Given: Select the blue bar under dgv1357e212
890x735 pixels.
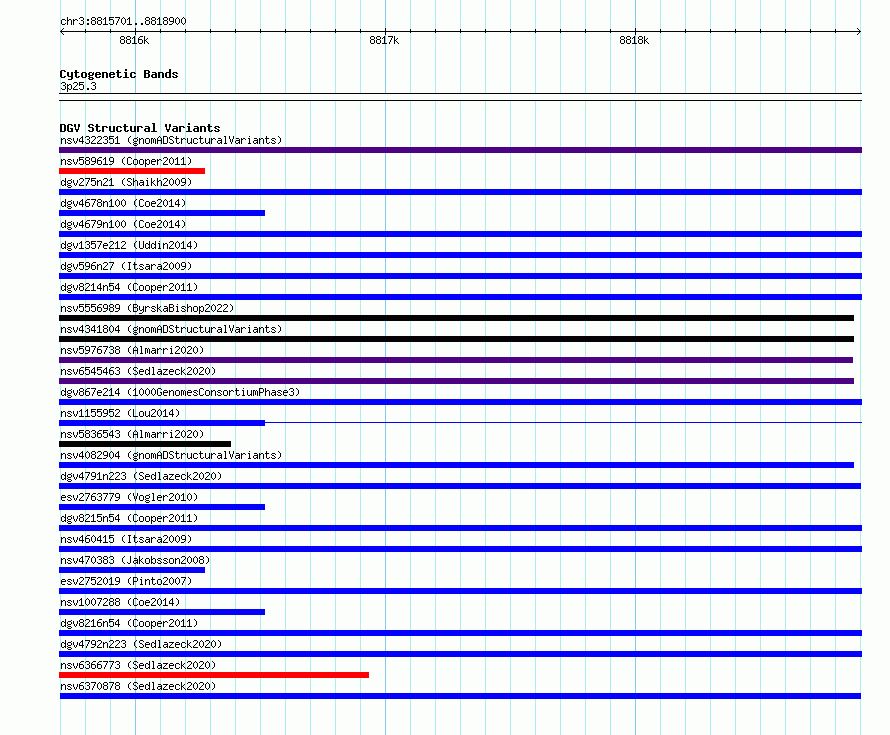Looking at the screenshot, I should [x=460, y=255].
